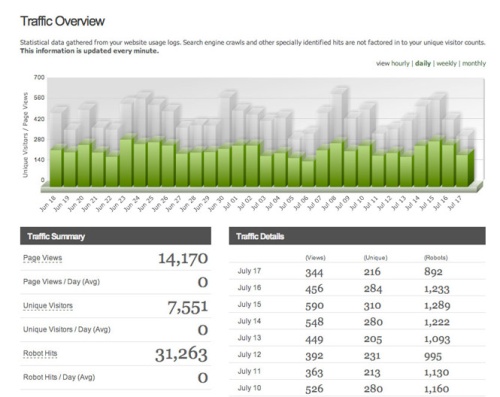Viewport: 500px width, 397px height.
Task: Click the Jul 06 green bar
Action: point(309,173)
